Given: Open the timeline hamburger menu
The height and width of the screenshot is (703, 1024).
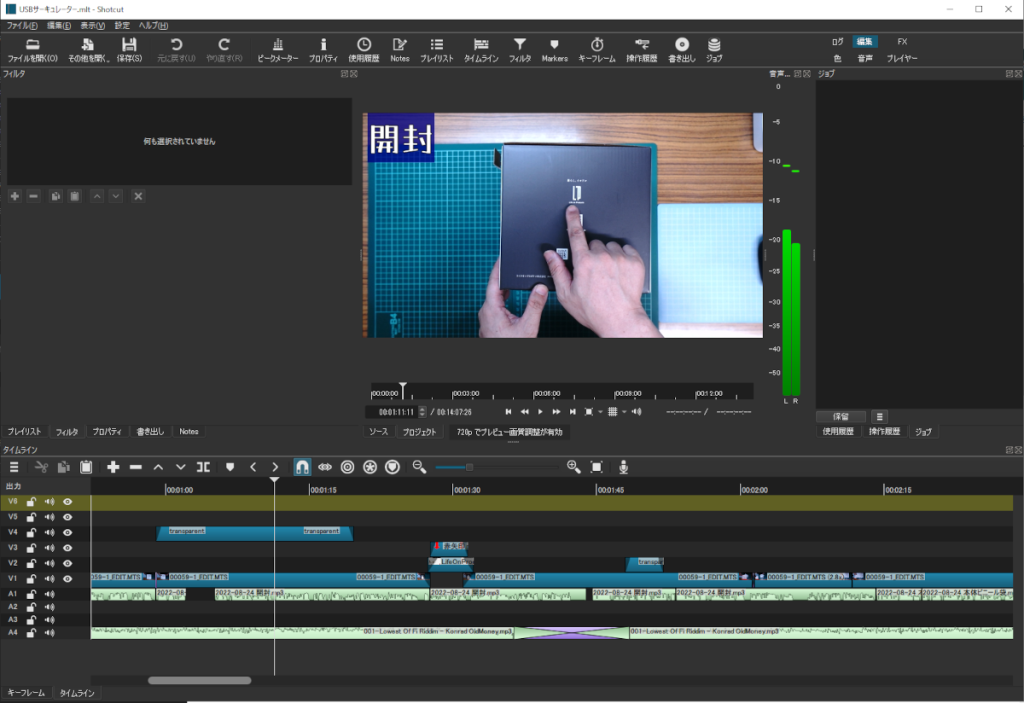Looking at the screenshot, I should (x=14, y=467).
